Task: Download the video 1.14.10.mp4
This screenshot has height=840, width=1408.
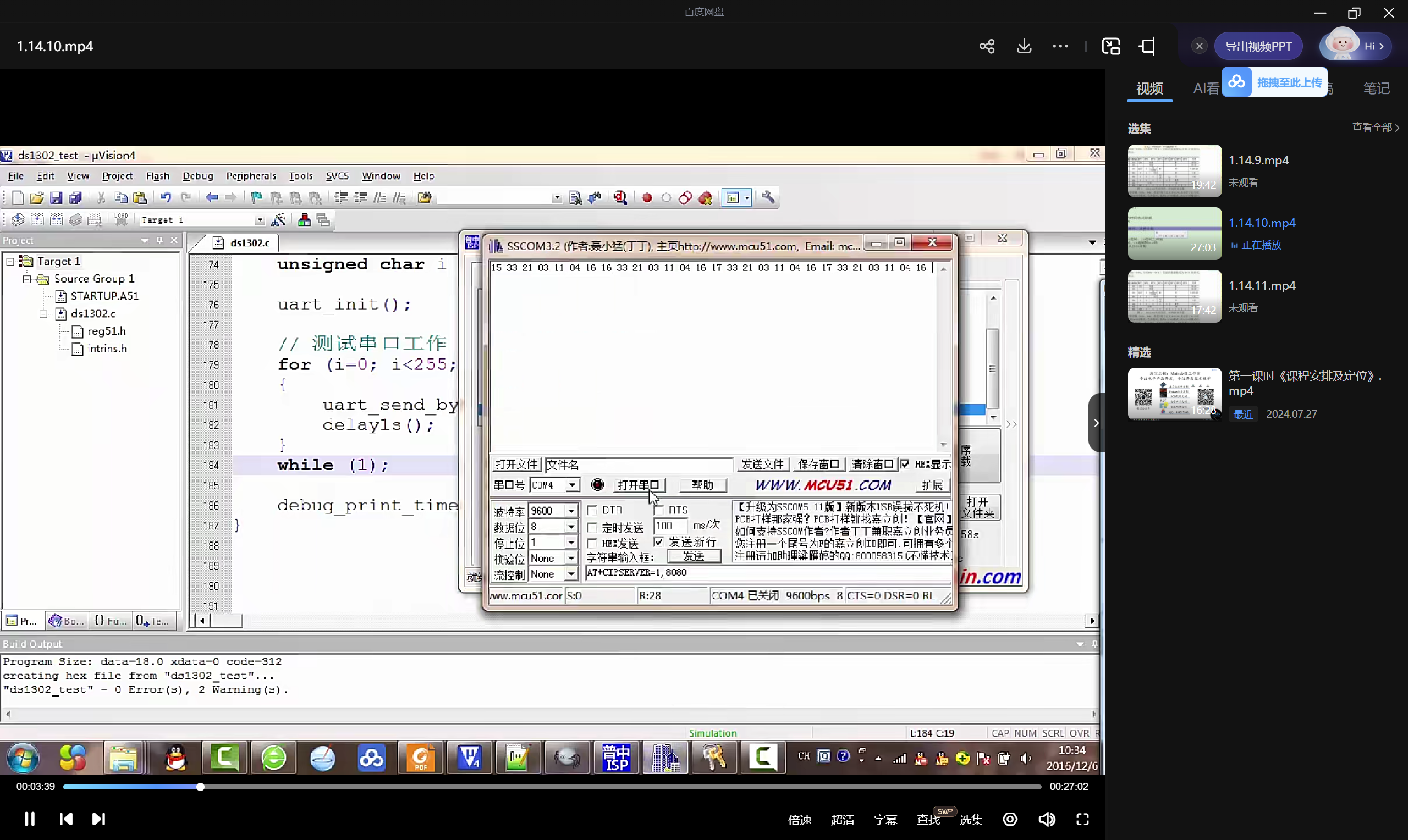Action: (x=1024, y=46)
